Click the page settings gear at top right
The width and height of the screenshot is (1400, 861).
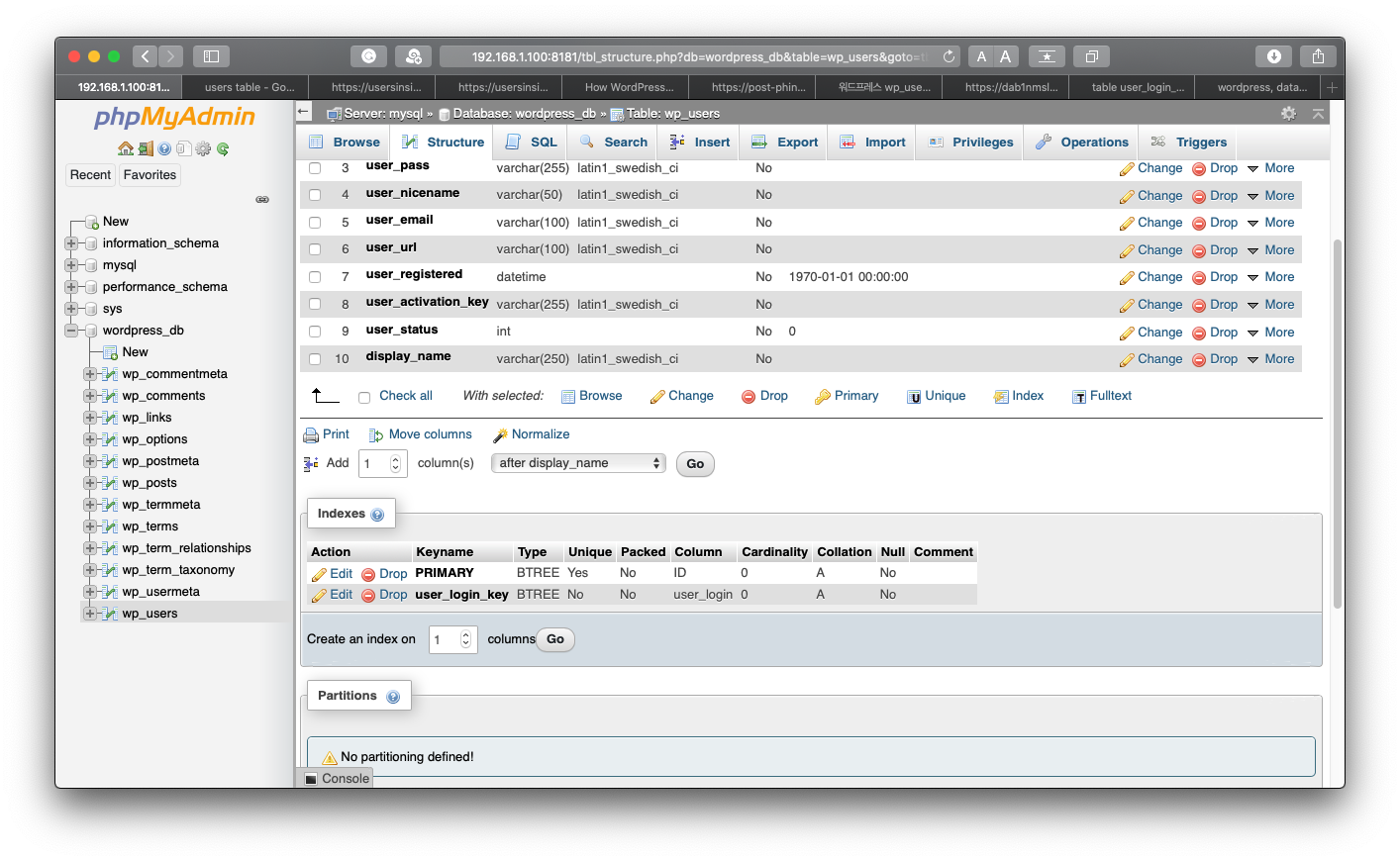pyautogui.click(x=1288, y=113)
